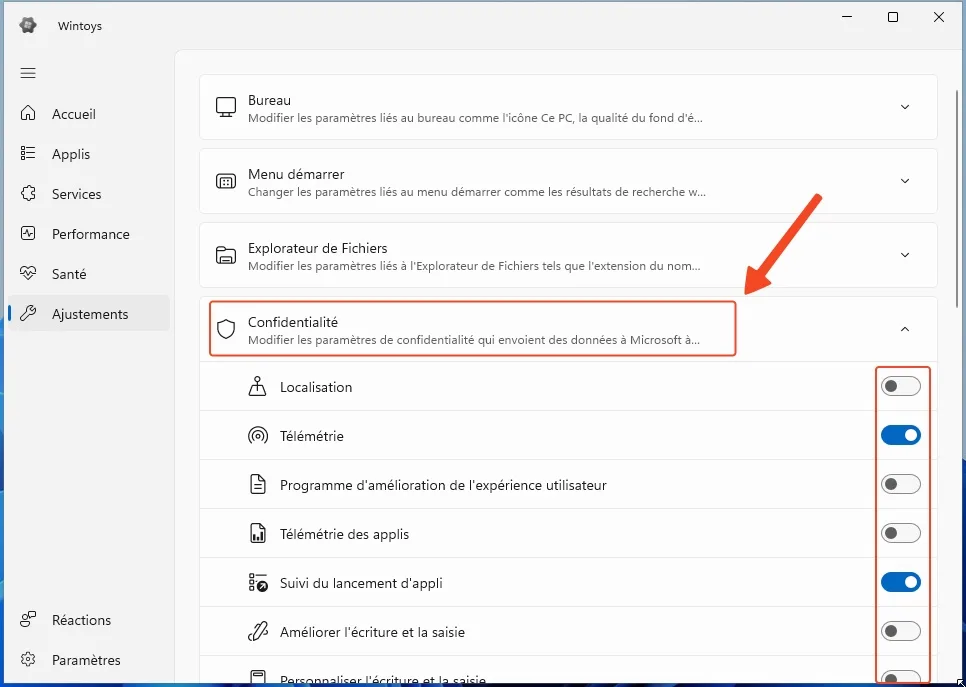
Task: Open the Explorateur de Fichiers section
Action: [905, 255]
